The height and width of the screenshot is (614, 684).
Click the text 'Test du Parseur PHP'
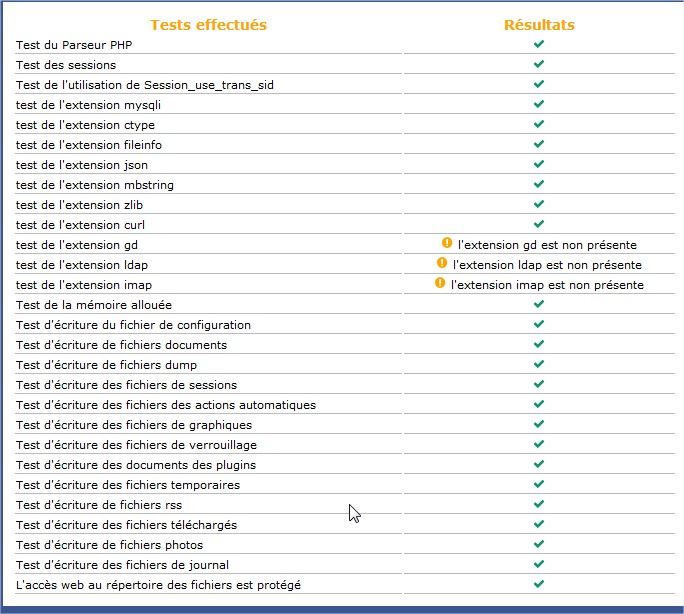(x=74, y=45)
